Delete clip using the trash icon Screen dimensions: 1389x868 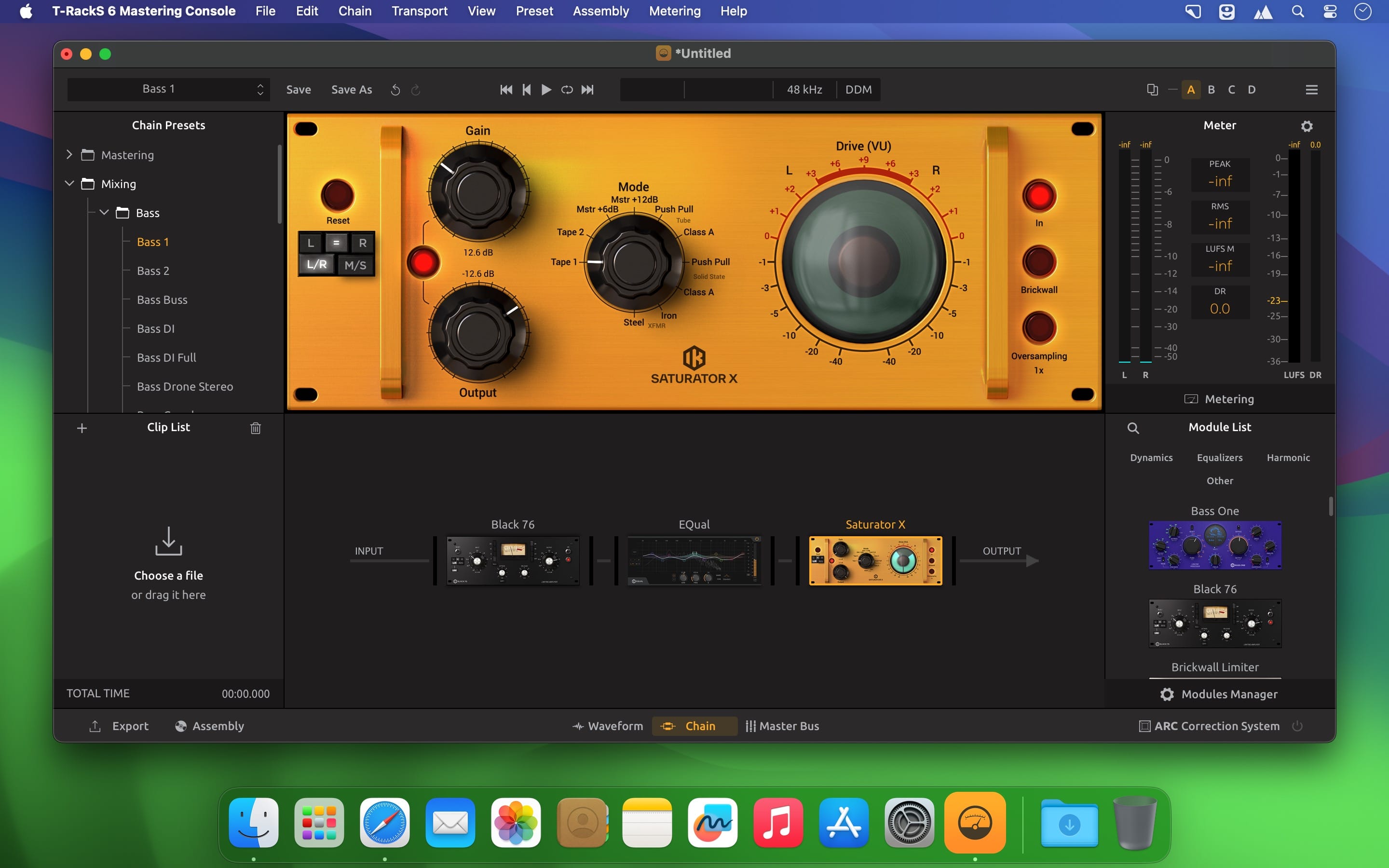pos(256,428)
